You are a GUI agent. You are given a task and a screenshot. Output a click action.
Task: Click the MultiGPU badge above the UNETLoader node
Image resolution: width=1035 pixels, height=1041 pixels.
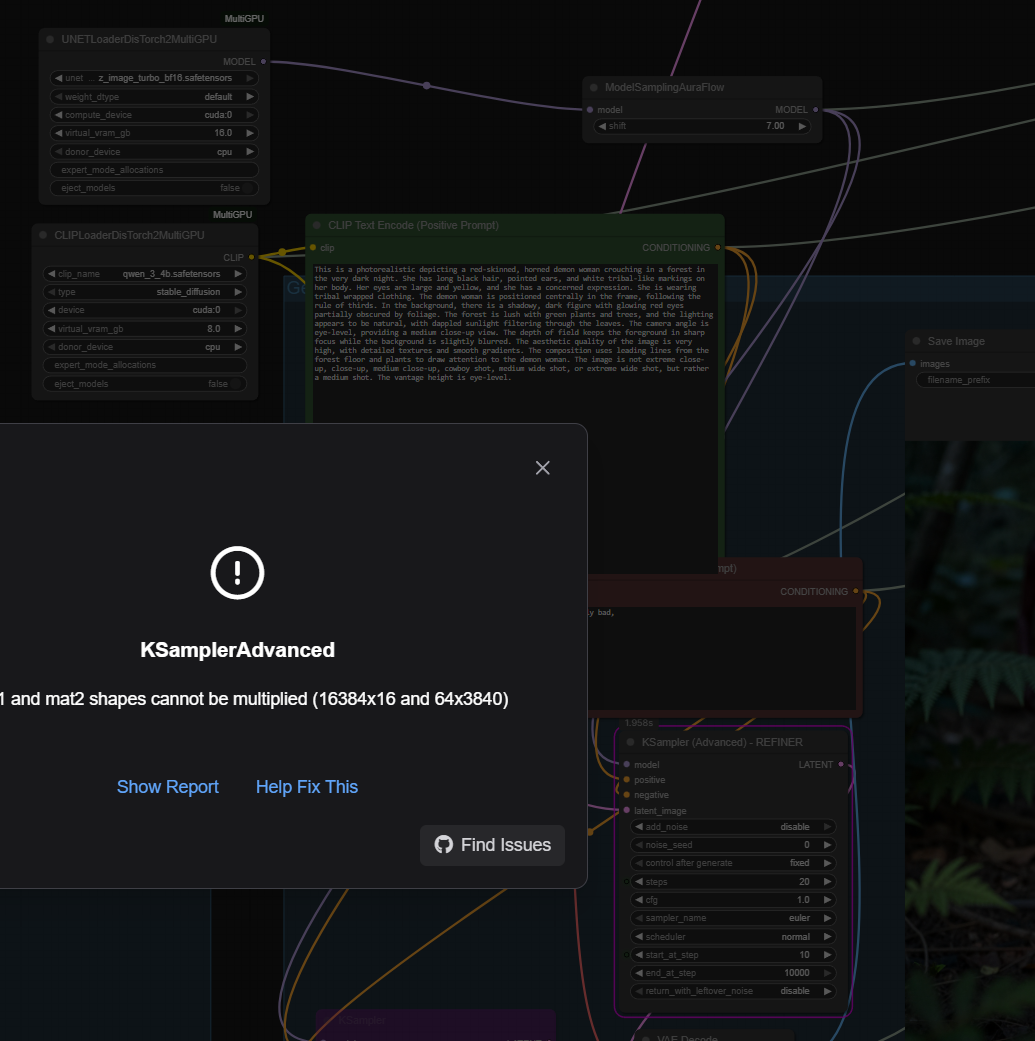[244, 19]
